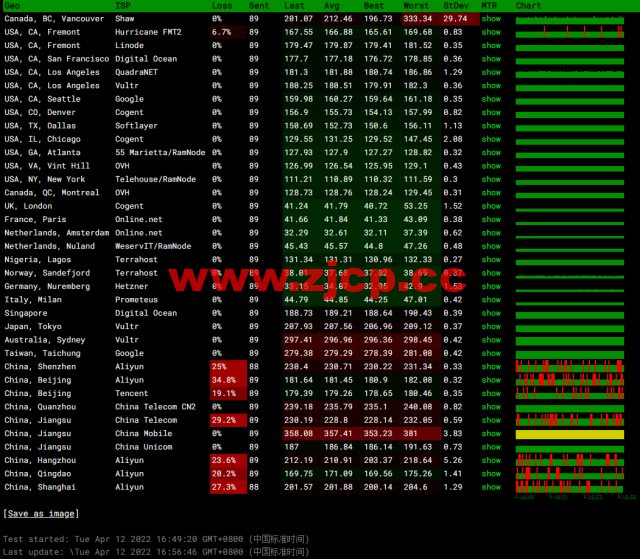The height and width of the screenshot is (559, 640).
Task: Show MTR for Linode Fremont row
Action: [491, 45]
